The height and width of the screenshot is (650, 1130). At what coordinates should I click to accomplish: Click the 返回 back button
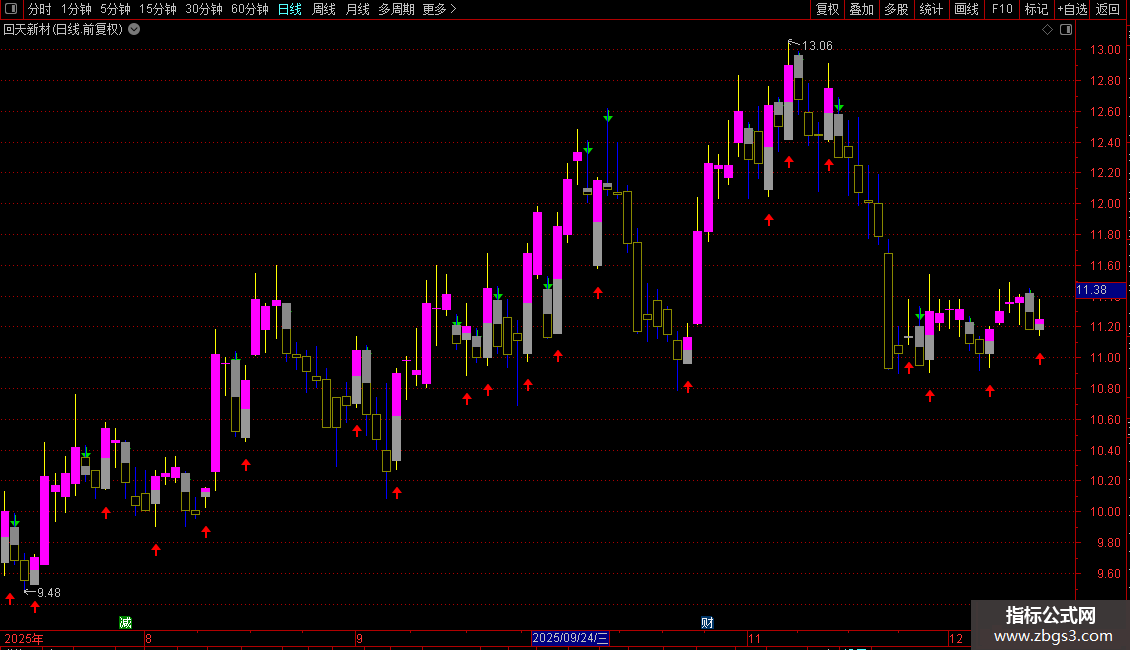click(x=1108, y=9)
